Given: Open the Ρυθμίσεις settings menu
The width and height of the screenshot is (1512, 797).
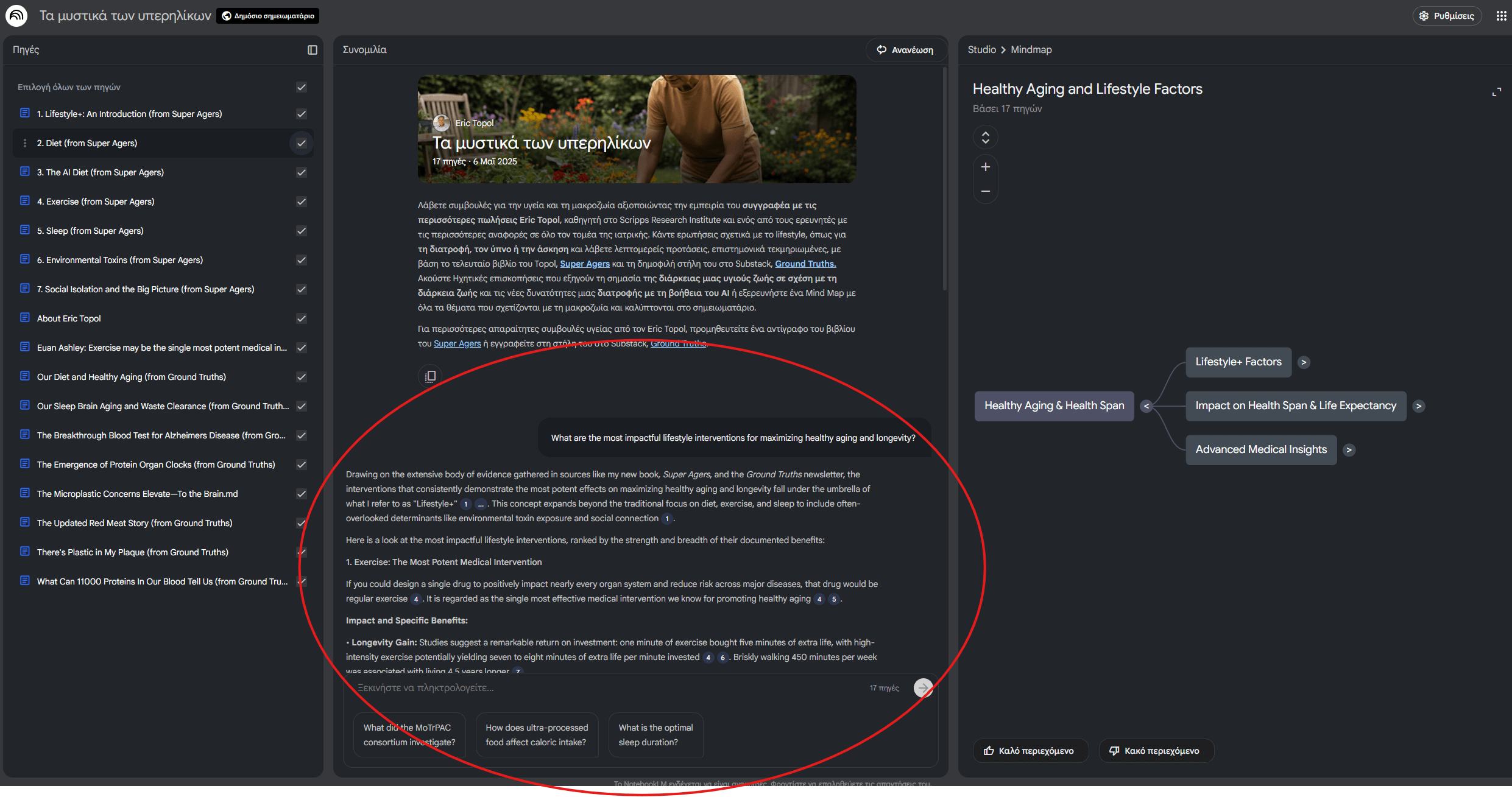Looking at the screenshot, I should click(1446, 16).
